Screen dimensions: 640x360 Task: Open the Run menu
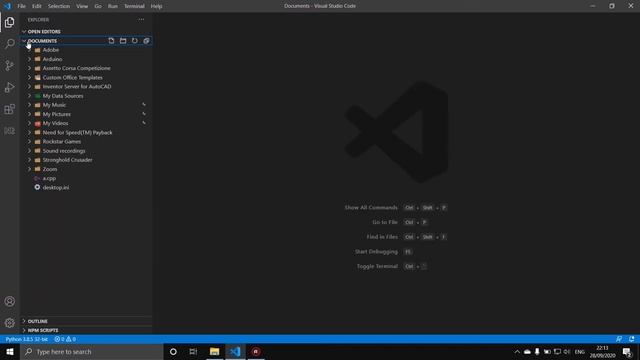[x=113, y=6]
